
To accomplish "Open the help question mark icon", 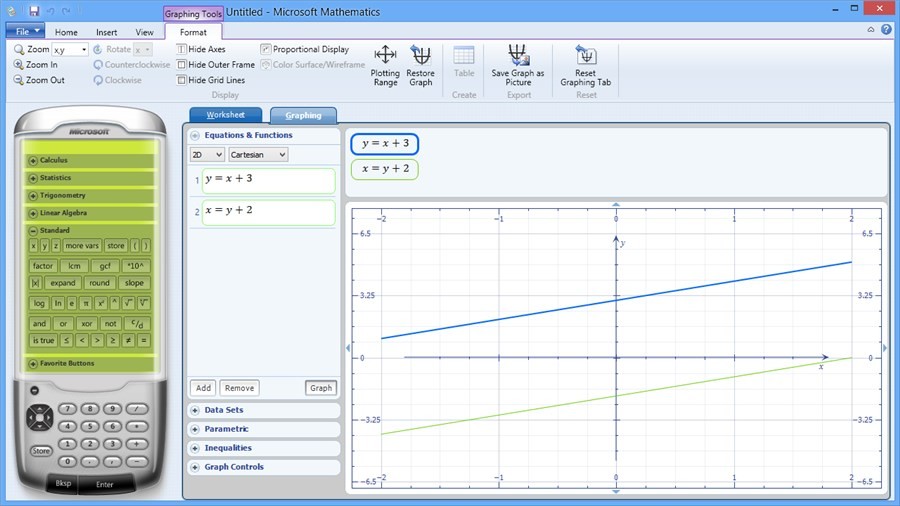I will pos(887,29).
